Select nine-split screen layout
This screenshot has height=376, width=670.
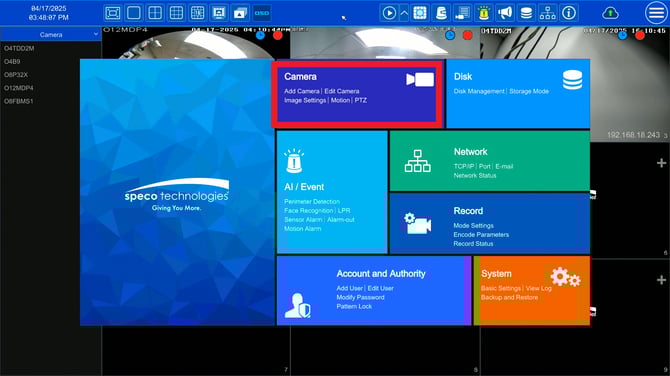coord(176,13)
